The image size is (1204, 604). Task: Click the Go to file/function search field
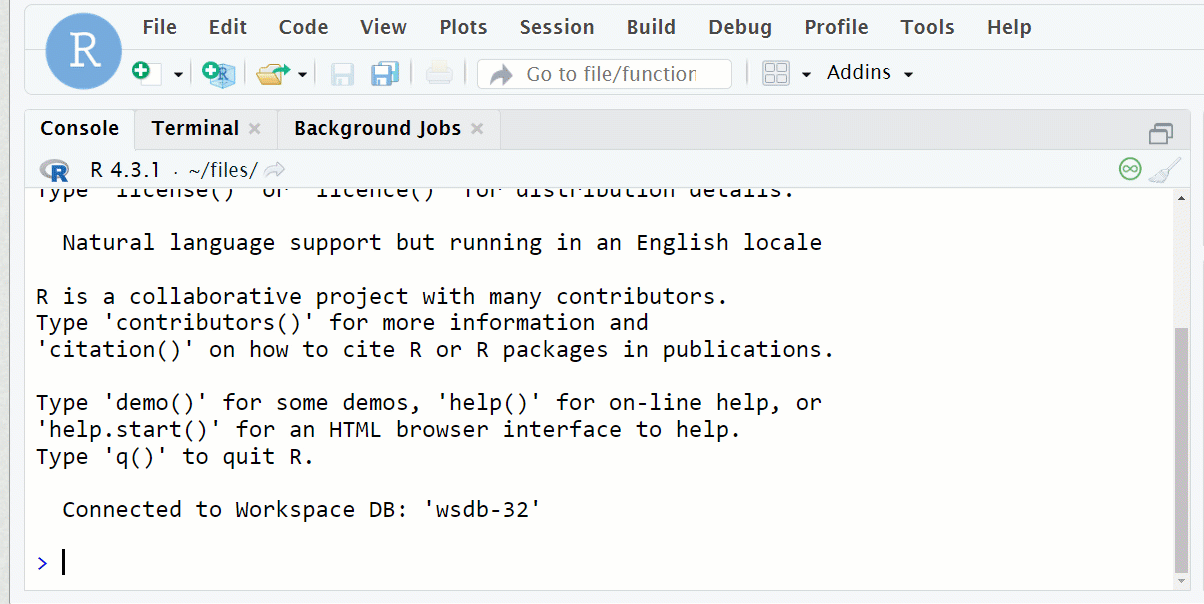(610, 74)
